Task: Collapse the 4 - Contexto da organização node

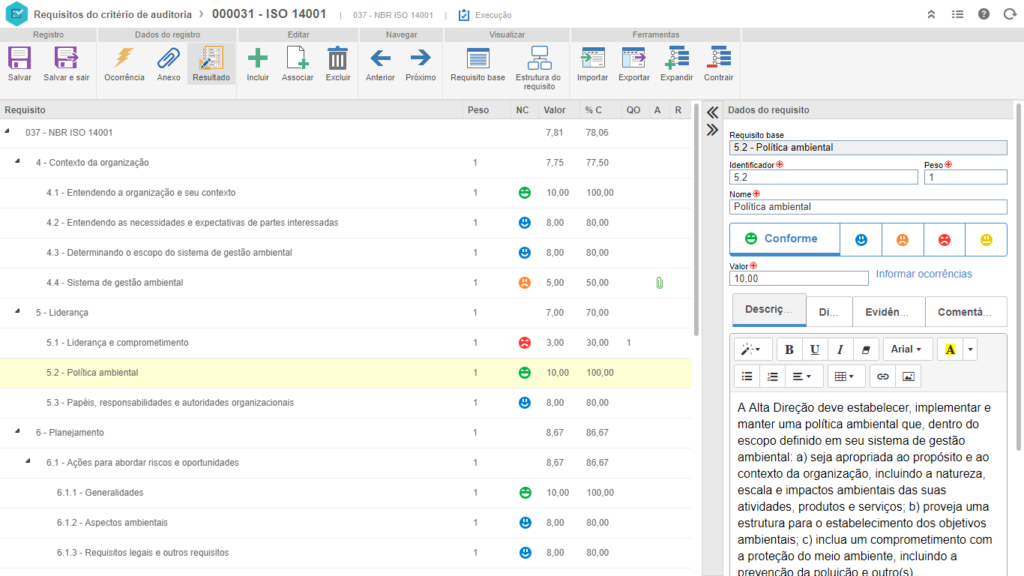Action: pyautogui.click(x=18, y=162)
